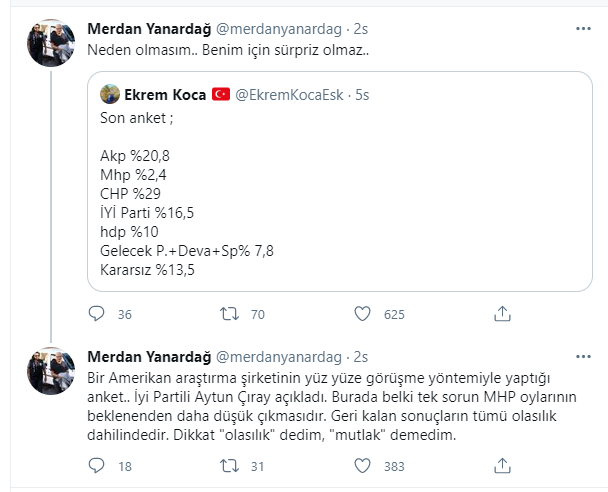The width and height of the screenshot is (608, 492).
Task: Reply to the tweet with 18 replies
Action: coord(97,465)
